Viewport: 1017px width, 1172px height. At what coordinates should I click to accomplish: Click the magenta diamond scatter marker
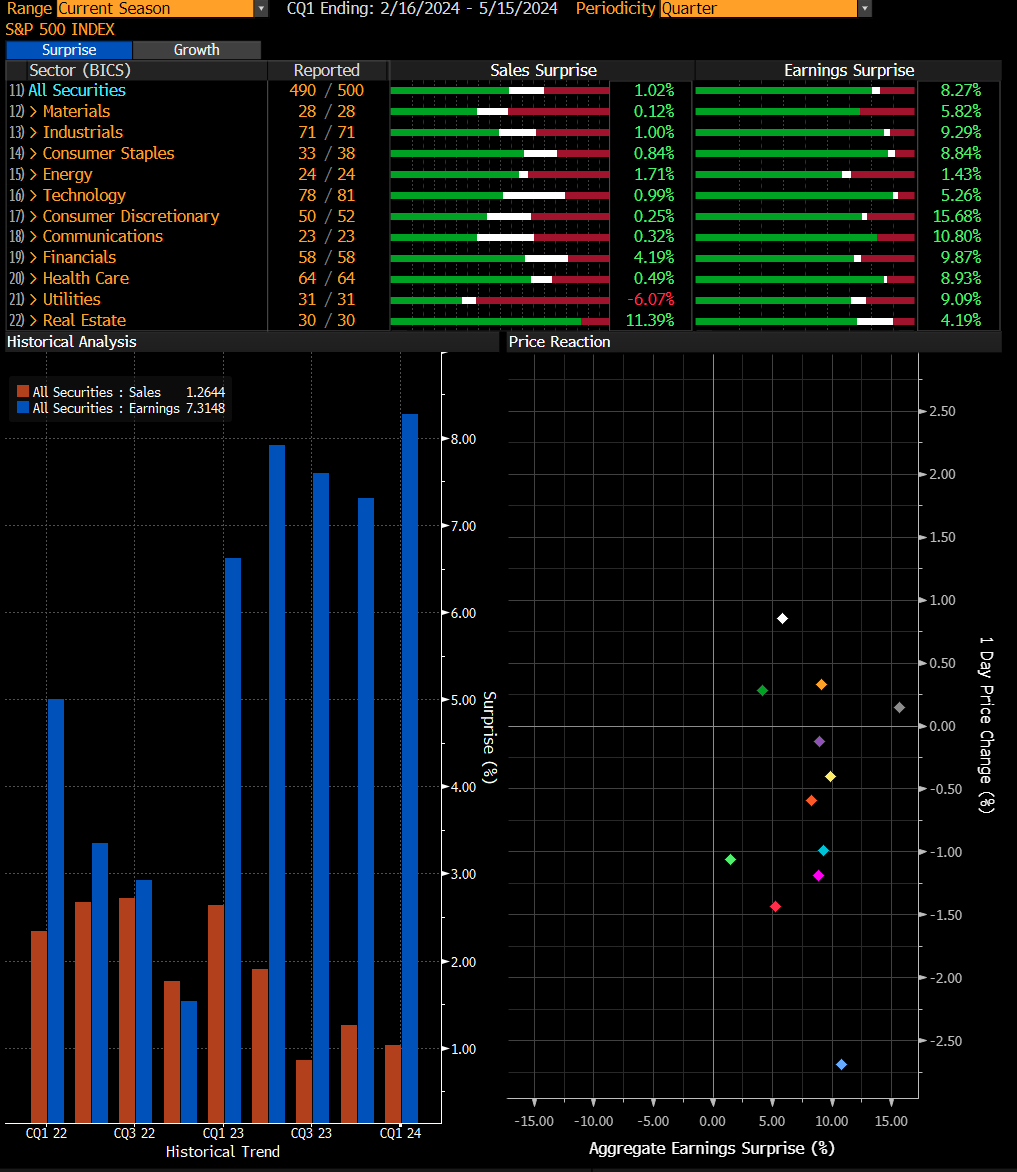click(818, 875)
